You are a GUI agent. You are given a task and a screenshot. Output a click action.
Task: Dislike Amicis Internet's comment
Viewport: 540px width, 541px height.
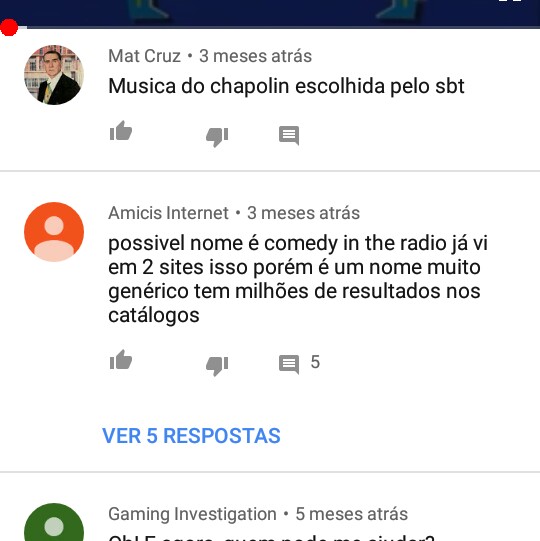tap(217, 365)
